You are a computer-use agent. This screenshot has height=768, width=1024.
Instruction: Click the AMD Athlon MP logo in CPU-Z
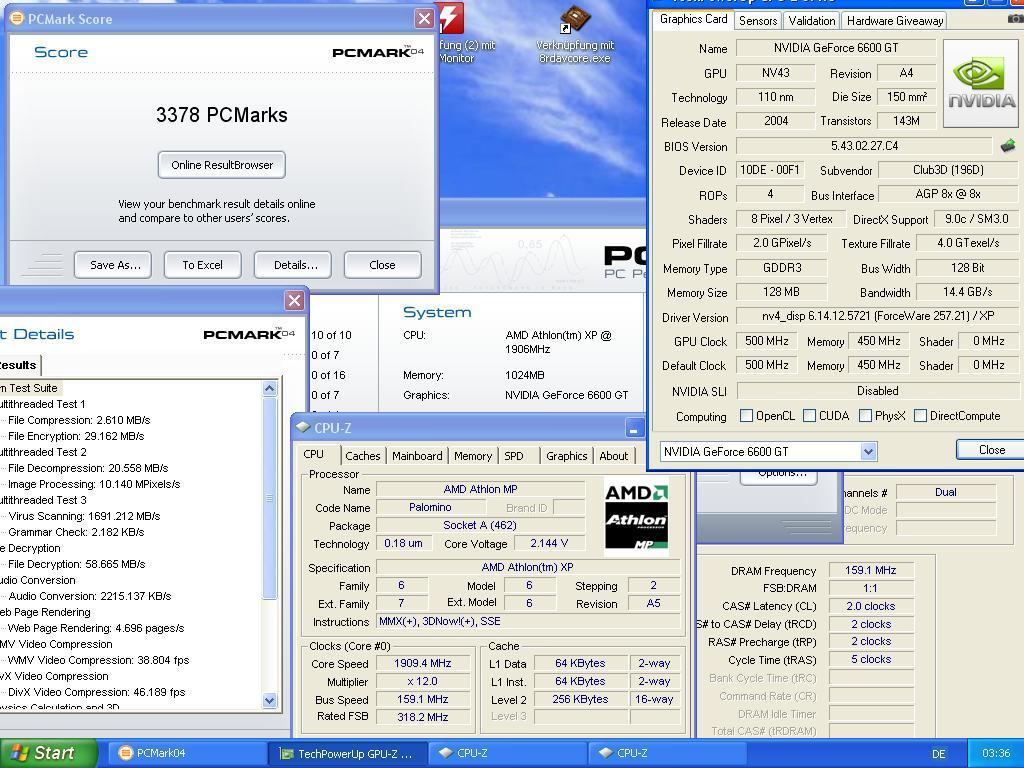[637, 518]
